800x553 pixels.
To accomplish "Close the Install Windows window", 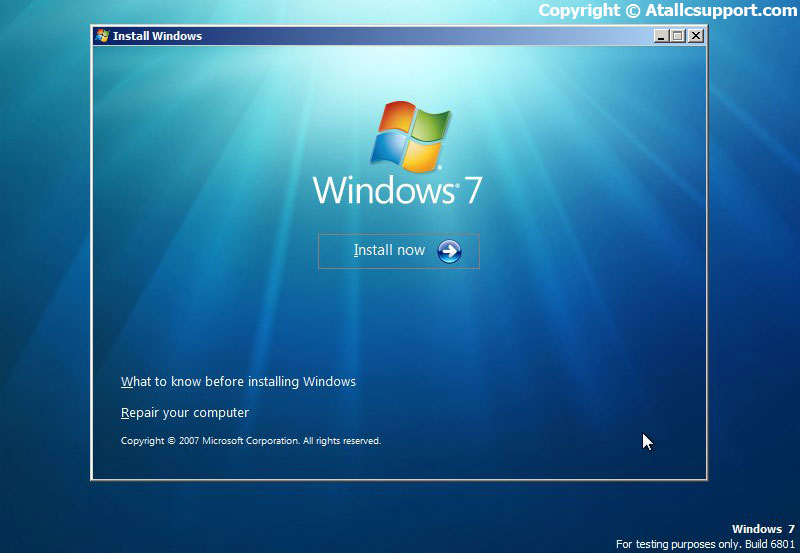I will (x=695, y=36).
